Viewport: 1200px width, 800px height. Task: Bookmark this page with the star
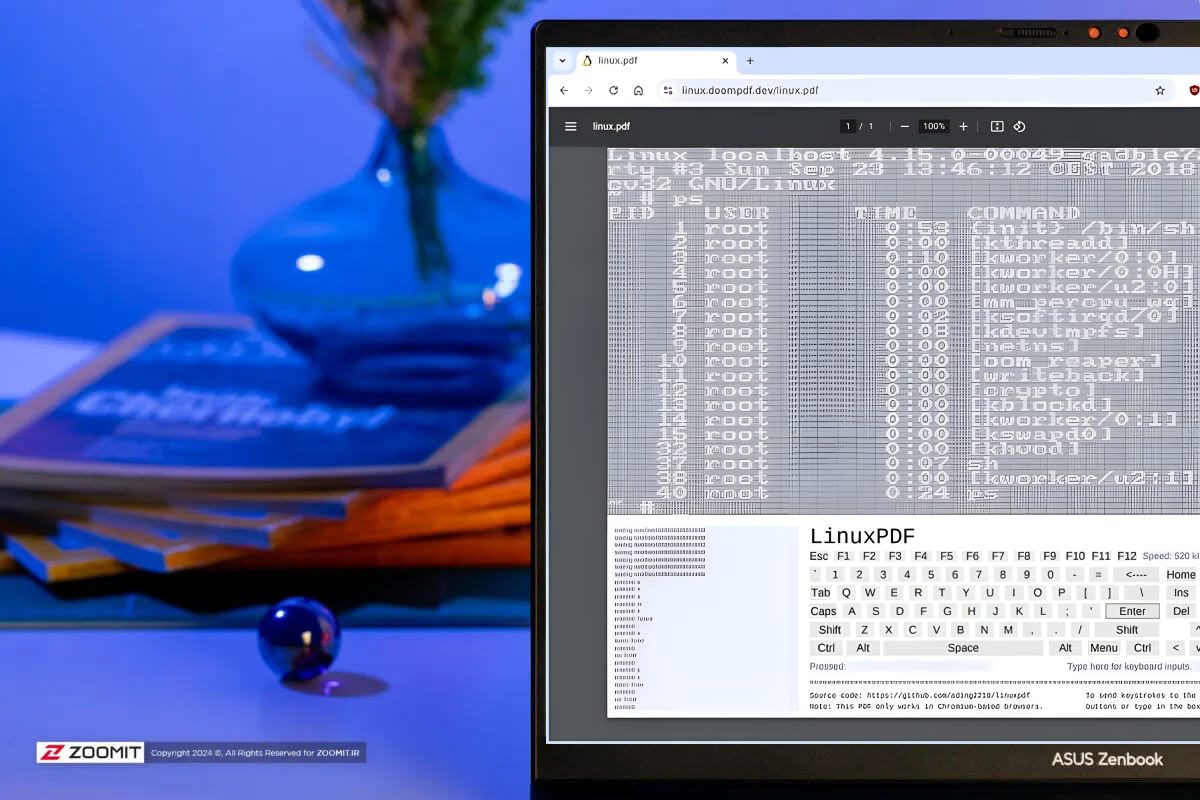click(1160, 91)
